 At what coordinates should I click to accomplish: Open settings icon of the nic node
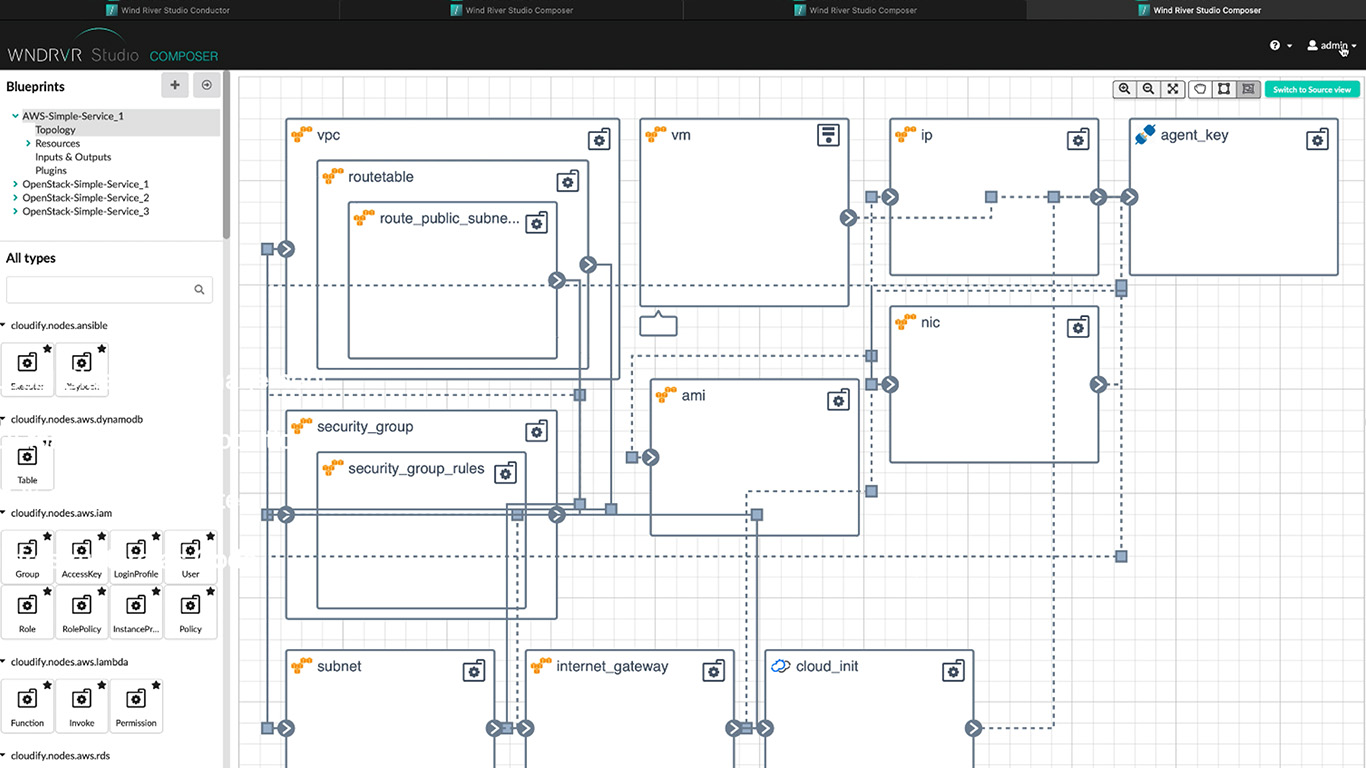pyautogui.click(x=1078, y=326)
